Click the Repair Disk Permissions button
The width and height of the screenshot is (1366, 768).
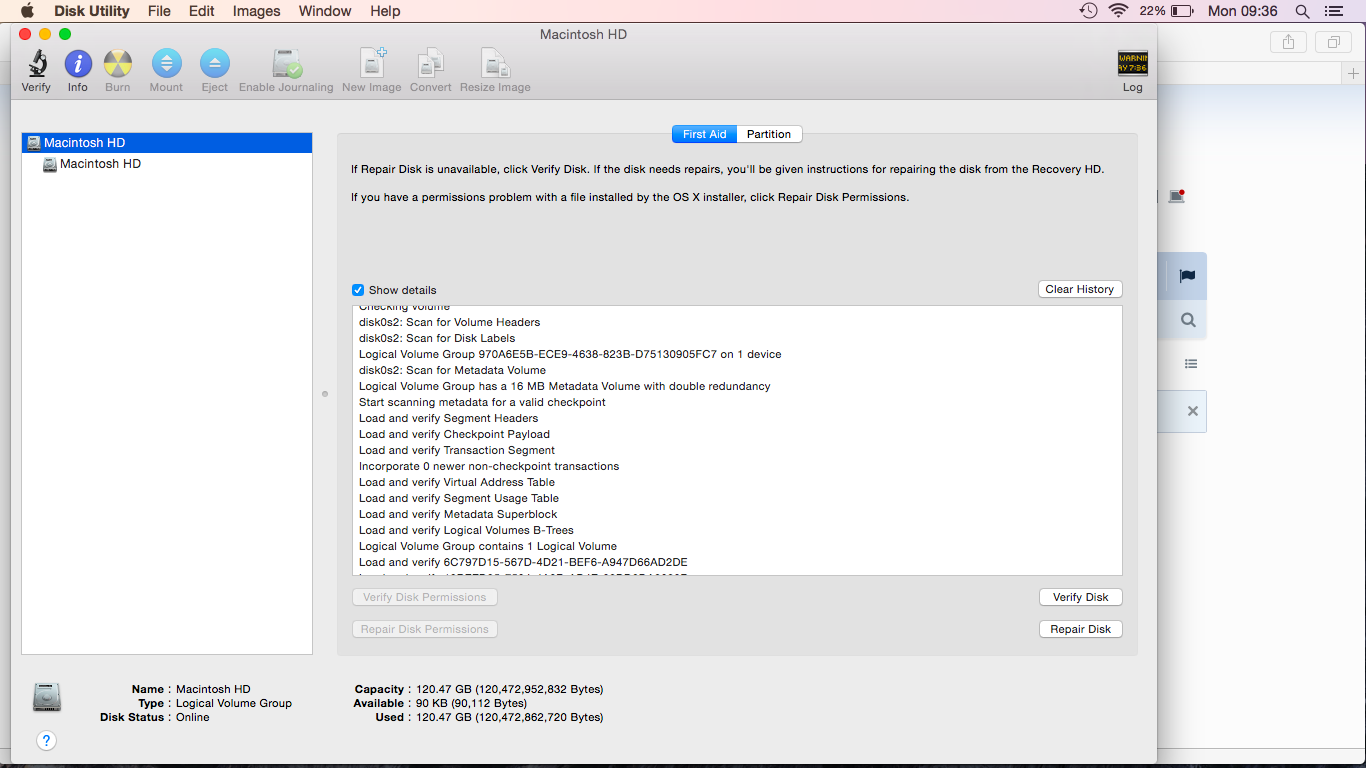click(425, 629)
